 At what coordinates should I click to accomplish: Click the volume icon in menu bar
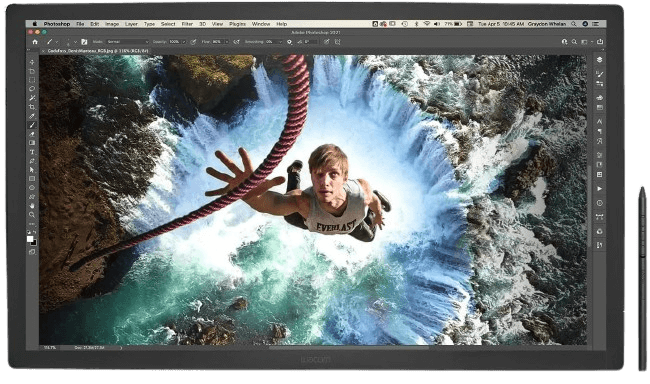[x=437, y=24]
